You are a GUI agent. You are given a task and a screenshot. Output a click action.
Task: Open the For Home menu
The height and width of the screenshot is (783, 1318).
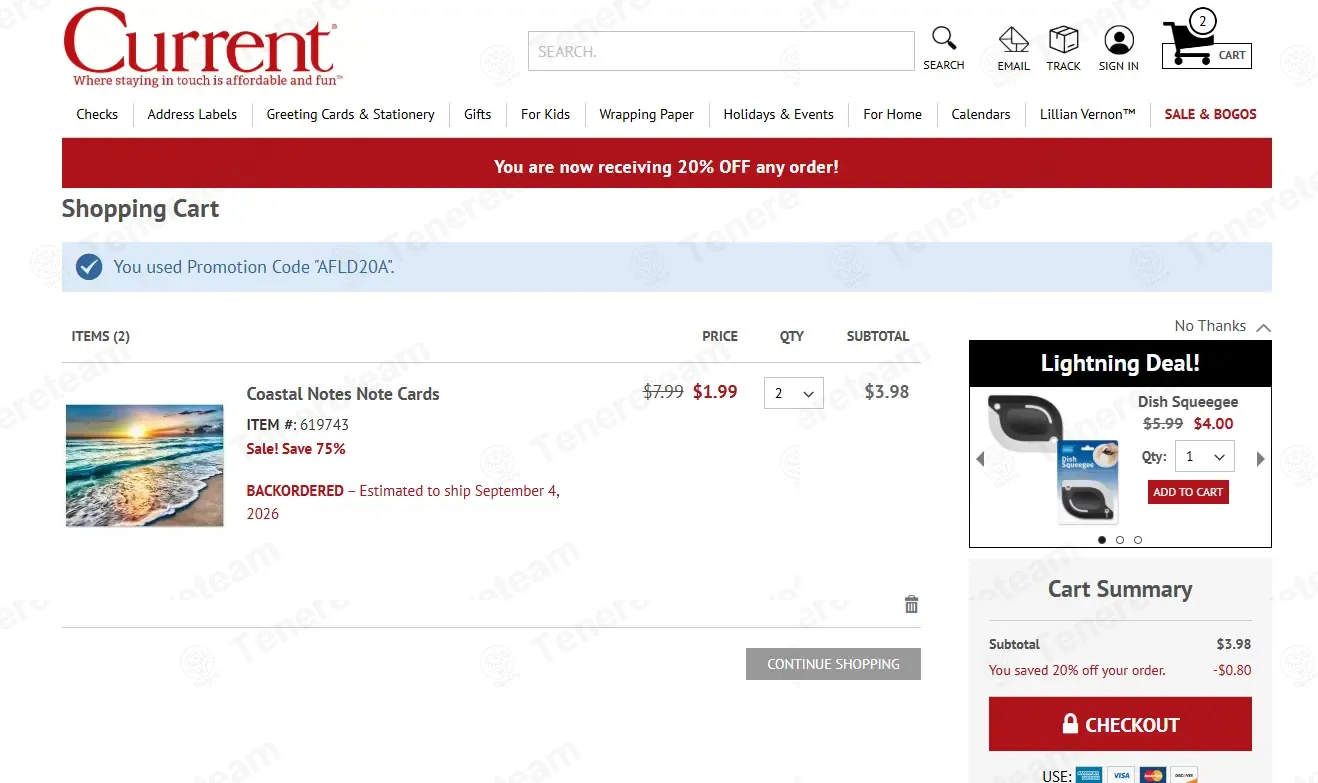point(892,114)
